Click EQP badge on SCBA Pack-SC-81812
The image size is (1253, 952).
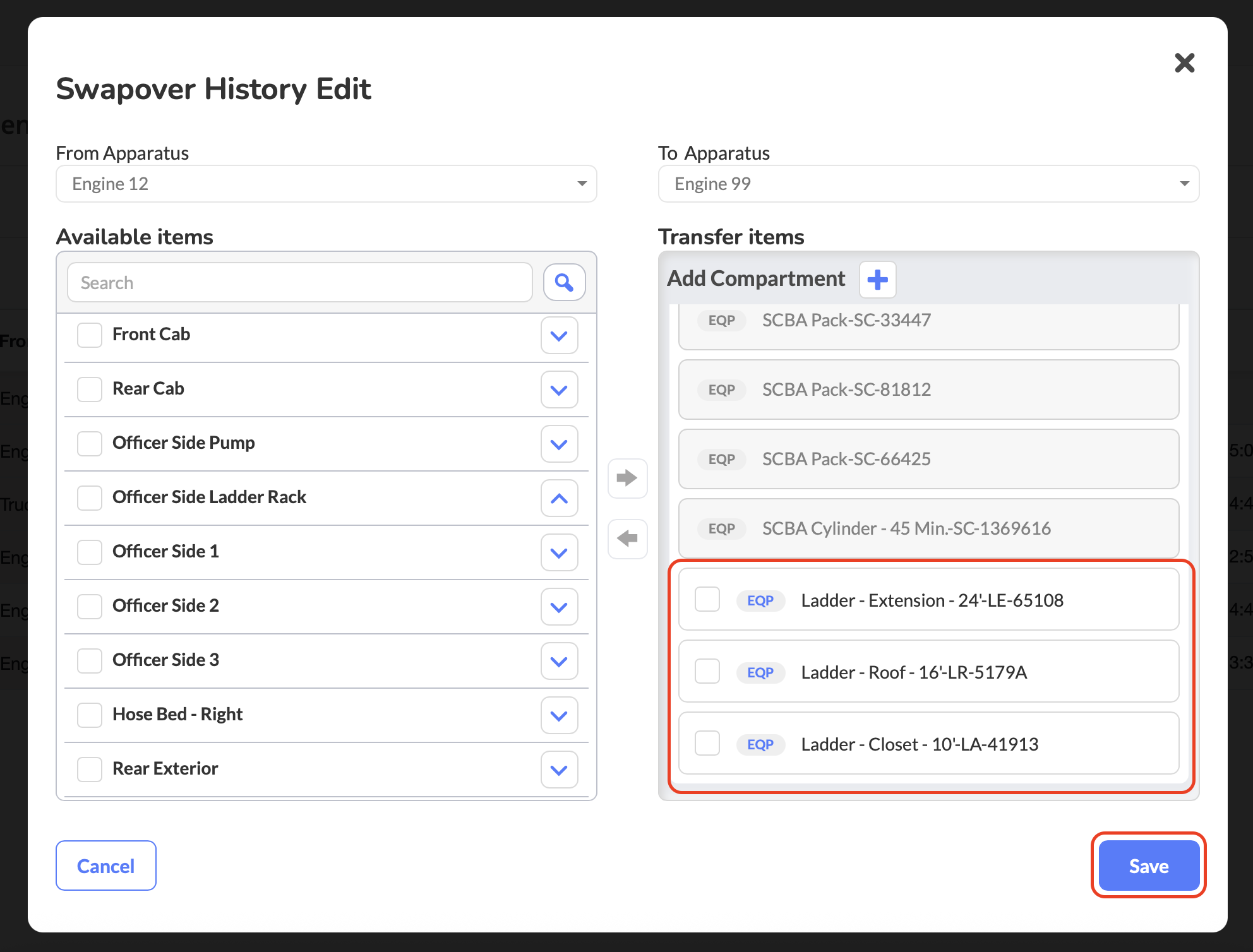click(721, 390)
